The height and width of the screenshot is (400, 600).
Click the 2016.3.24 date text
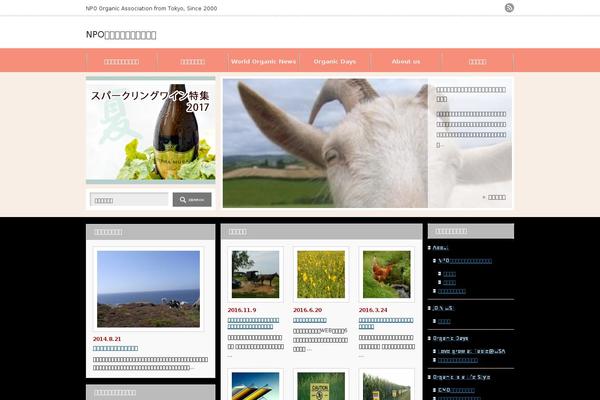(373, 310)
